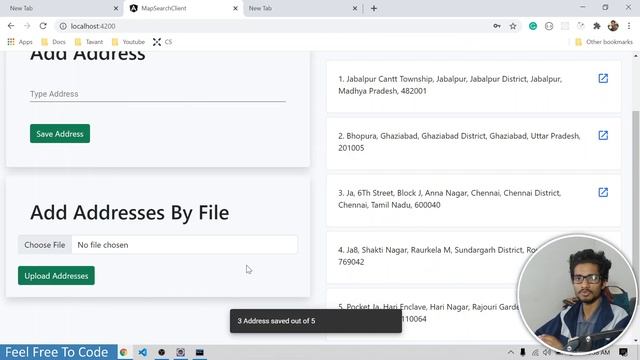640x360 pixels.
Task: Reload the localhost page
Action: coord(43,26)
